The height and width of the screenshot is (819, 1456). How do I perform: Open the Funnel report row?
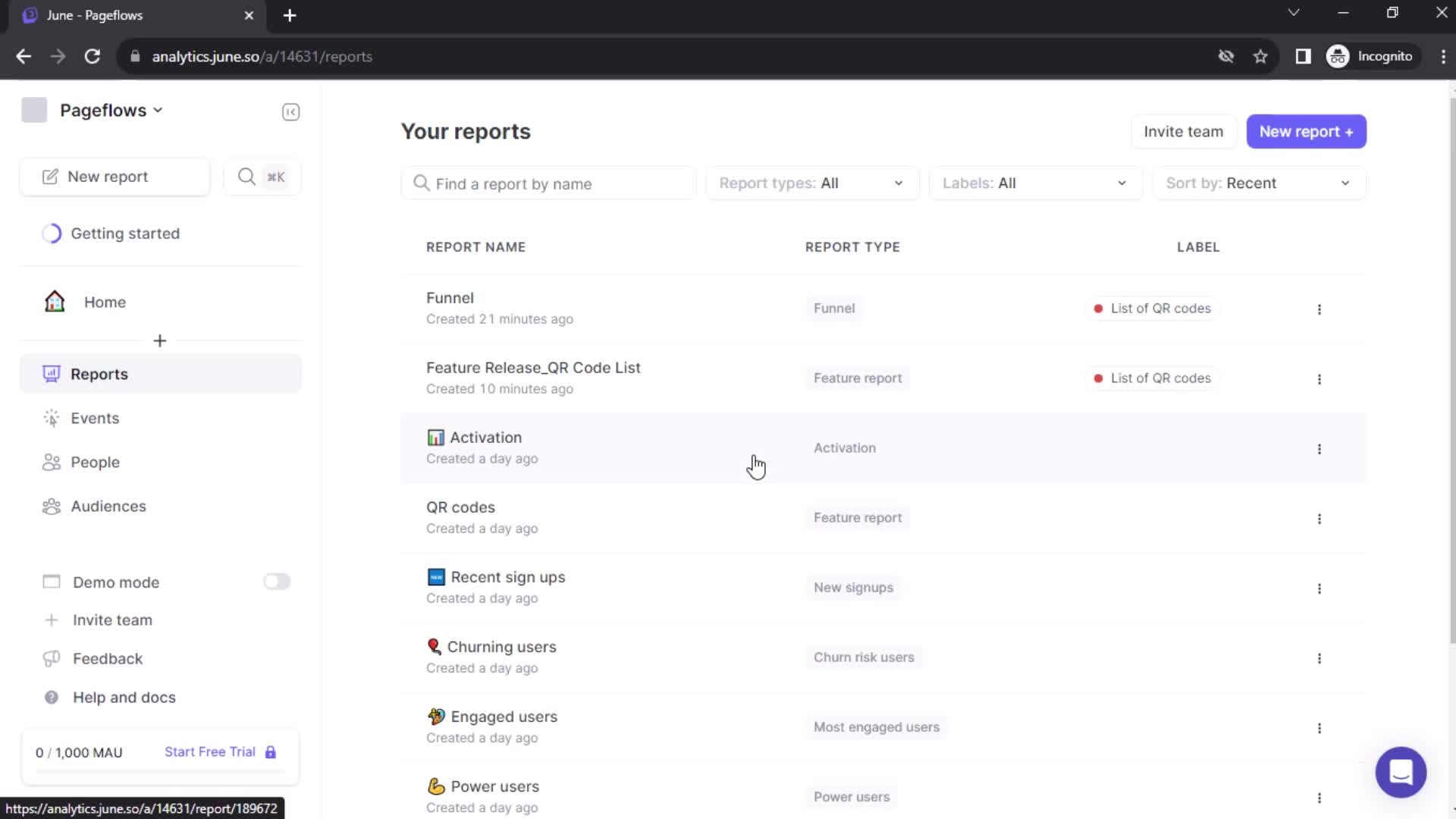tap(883, 308)
